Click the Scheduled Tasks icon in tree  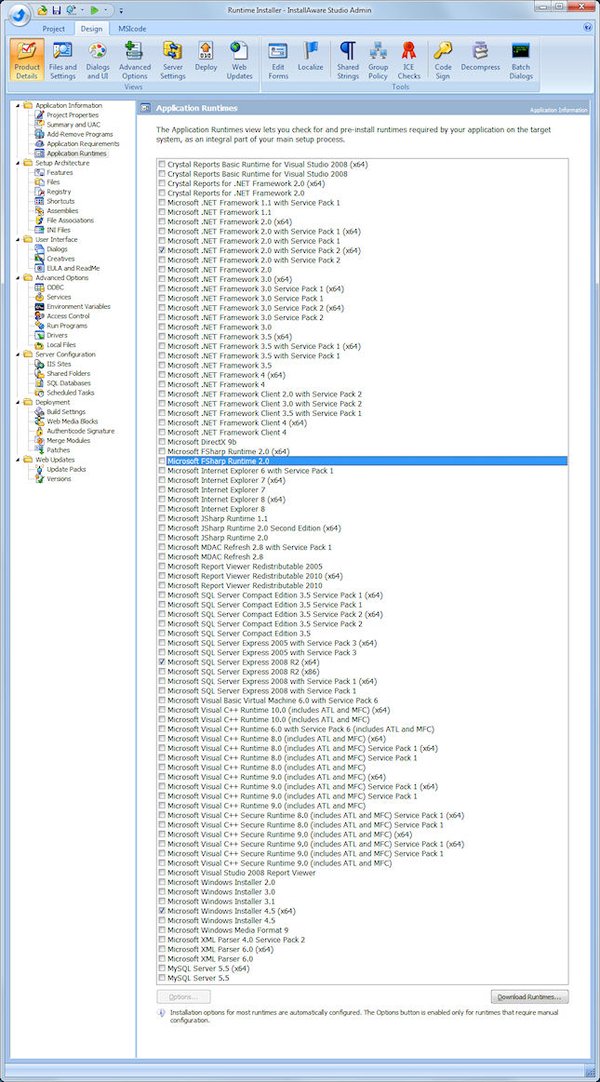(40, 393)
